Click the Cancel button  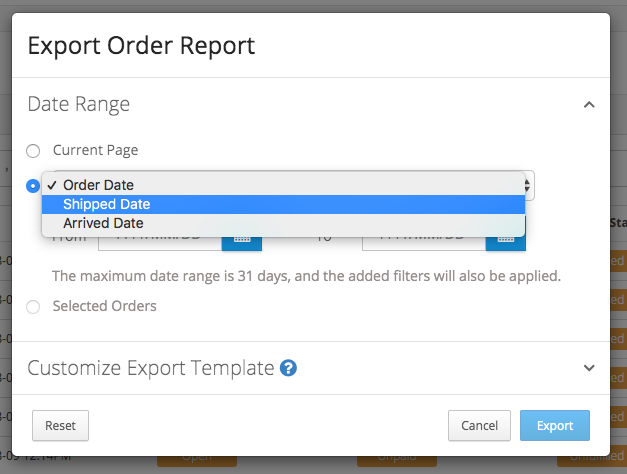479,426
